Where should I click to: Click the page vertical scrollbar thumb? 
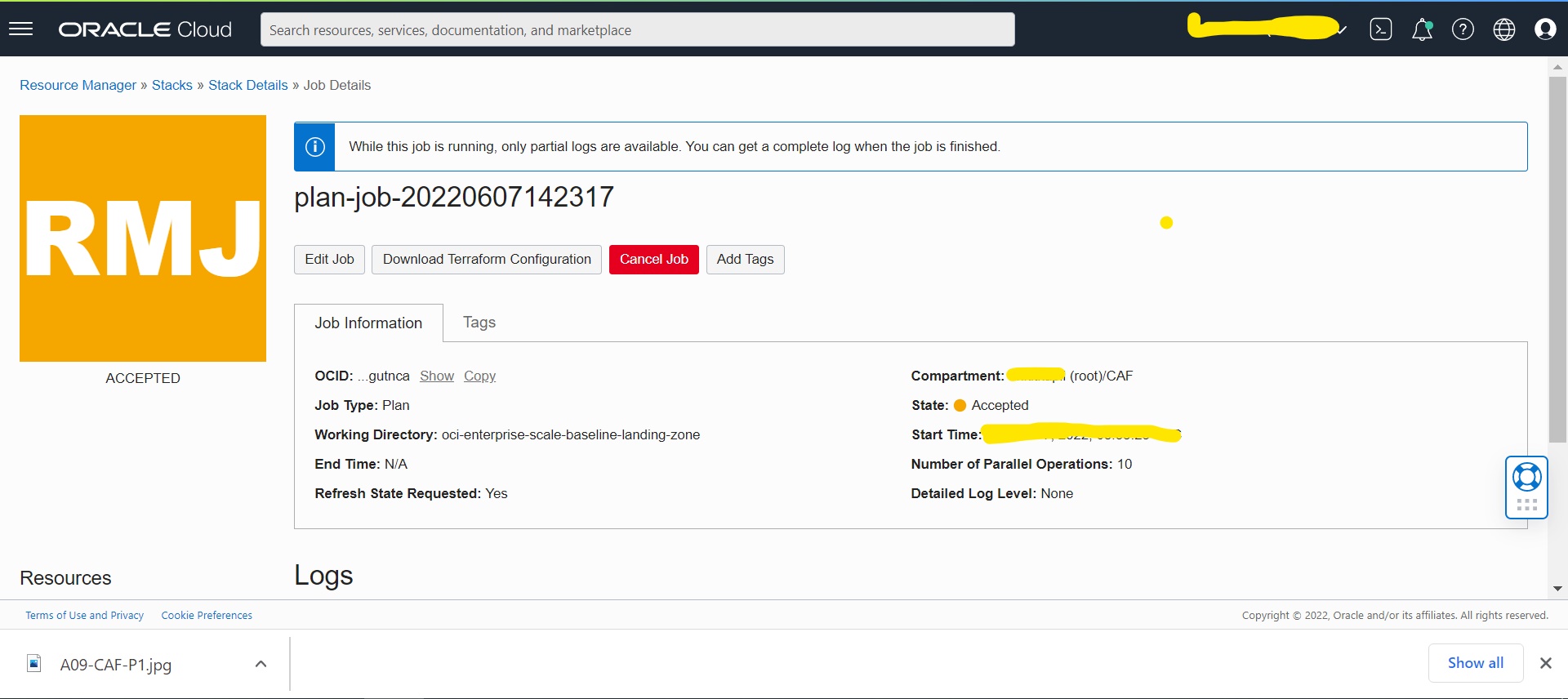(x=1557, y=260)
